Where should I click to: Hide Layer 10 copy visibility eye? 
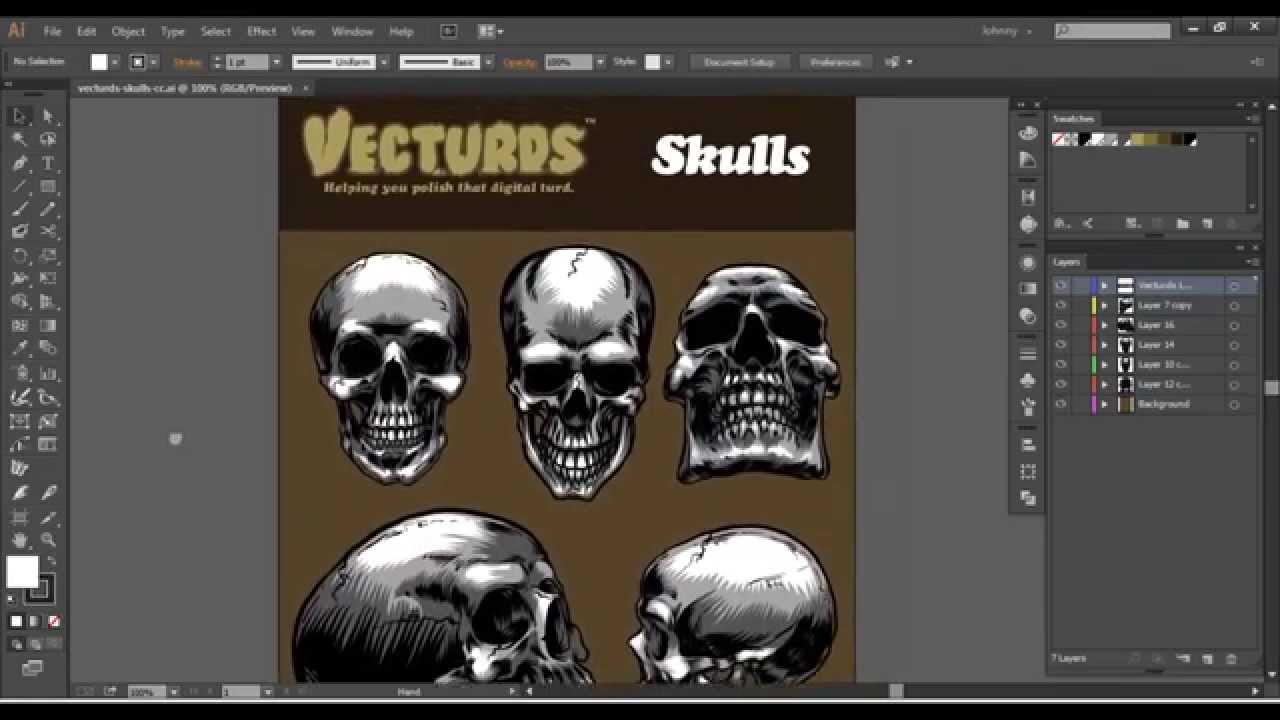coord(1061,365)
